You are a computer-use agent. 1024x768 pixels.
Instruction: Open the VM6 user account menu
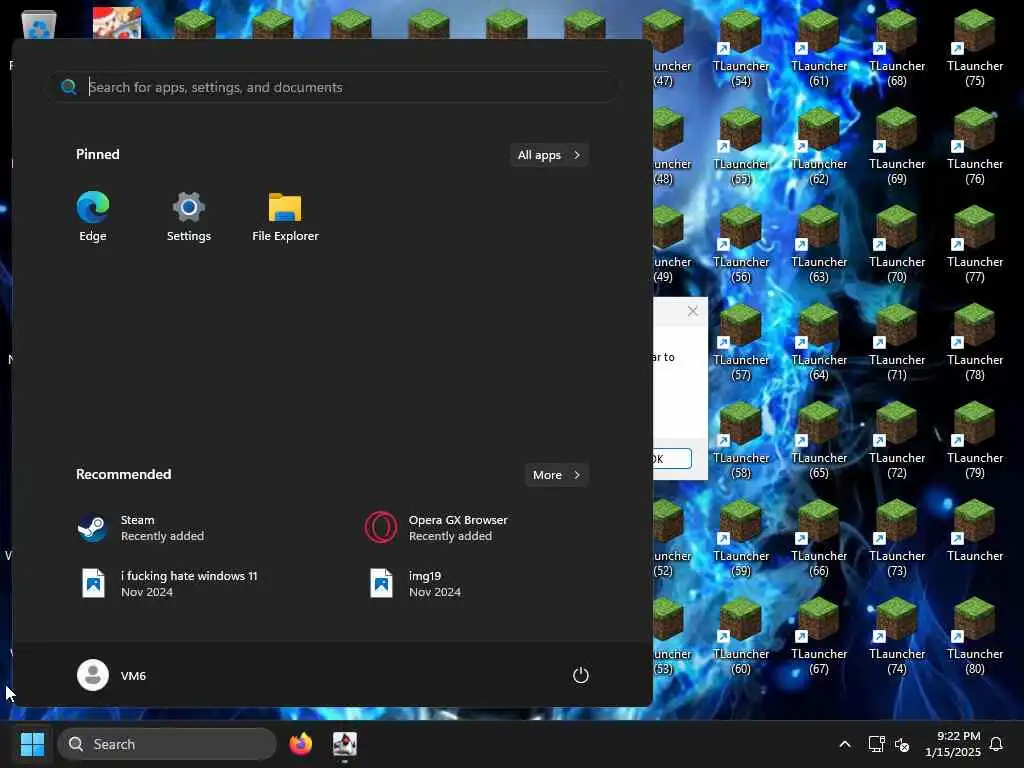[x=112, y=675]
